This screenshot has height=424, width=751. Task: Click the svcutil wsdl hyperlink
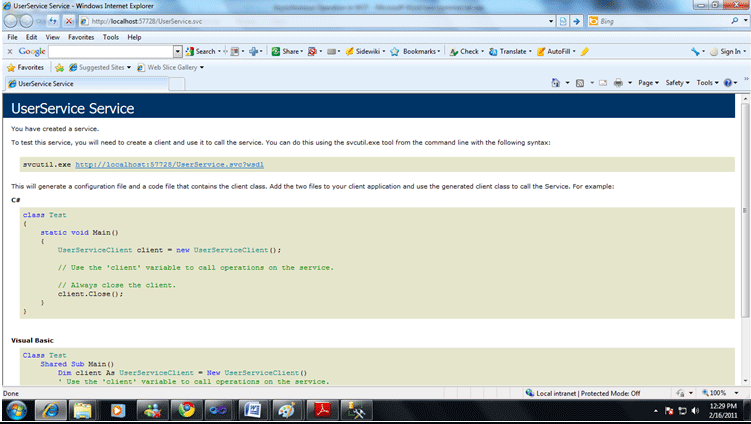[170, 164]
